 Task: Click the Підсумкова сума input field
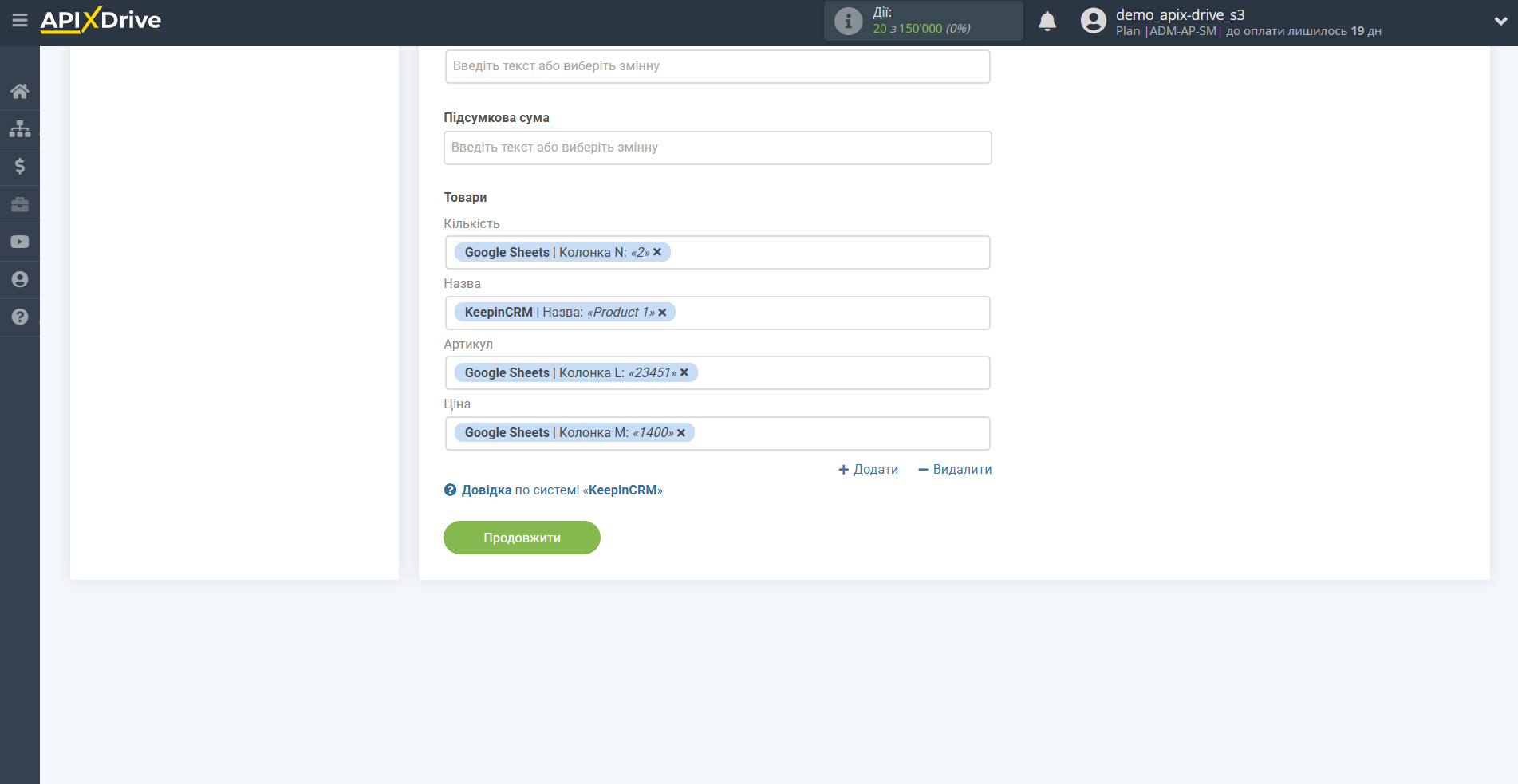click(x=718, y=148)
